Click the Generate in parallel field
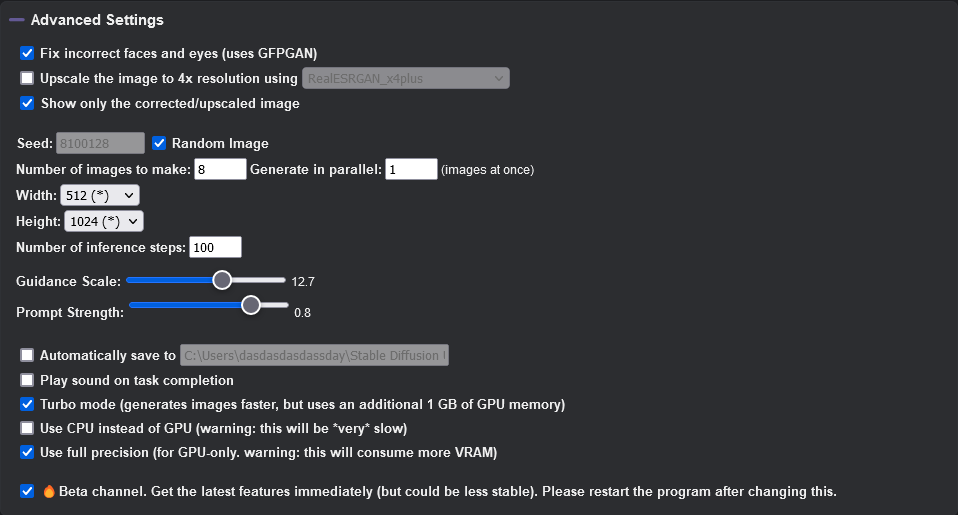Screen dimensions: 958x515 (411, 169)
